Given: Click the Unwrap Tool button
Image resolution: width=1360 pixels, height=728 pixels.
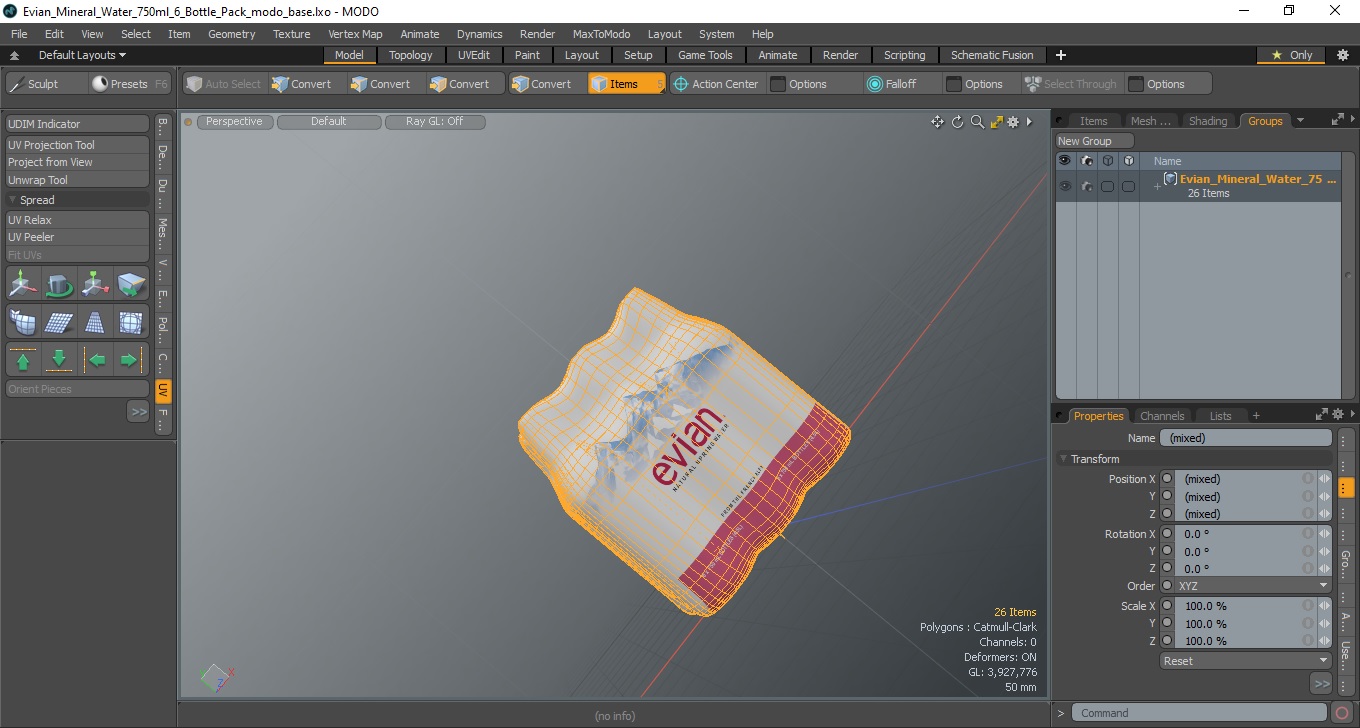Looking at the screenshot, I should pyautogui.click(x=77, y=180).
